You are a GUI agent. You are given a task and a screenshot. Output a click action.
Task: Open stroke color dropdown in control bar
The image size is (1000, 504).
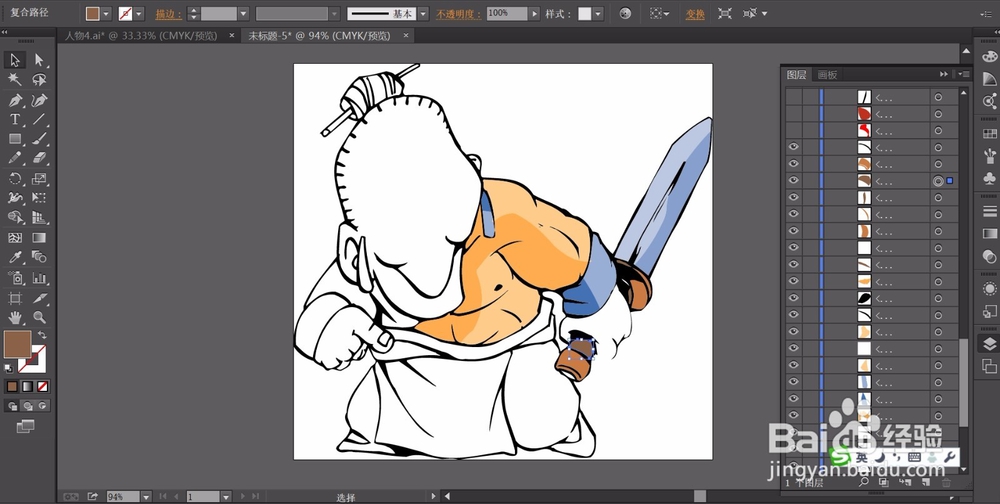click(139, 13)
